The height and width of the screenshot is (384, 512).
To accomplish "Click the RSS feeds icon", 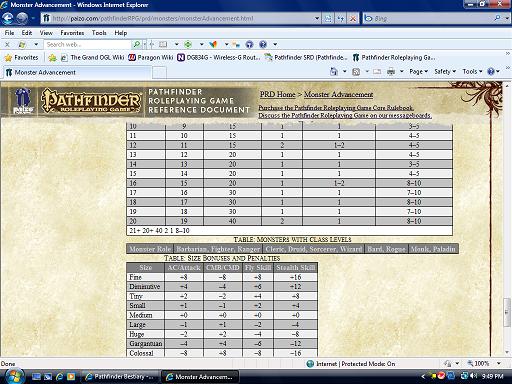I will (x=356, y=71).
